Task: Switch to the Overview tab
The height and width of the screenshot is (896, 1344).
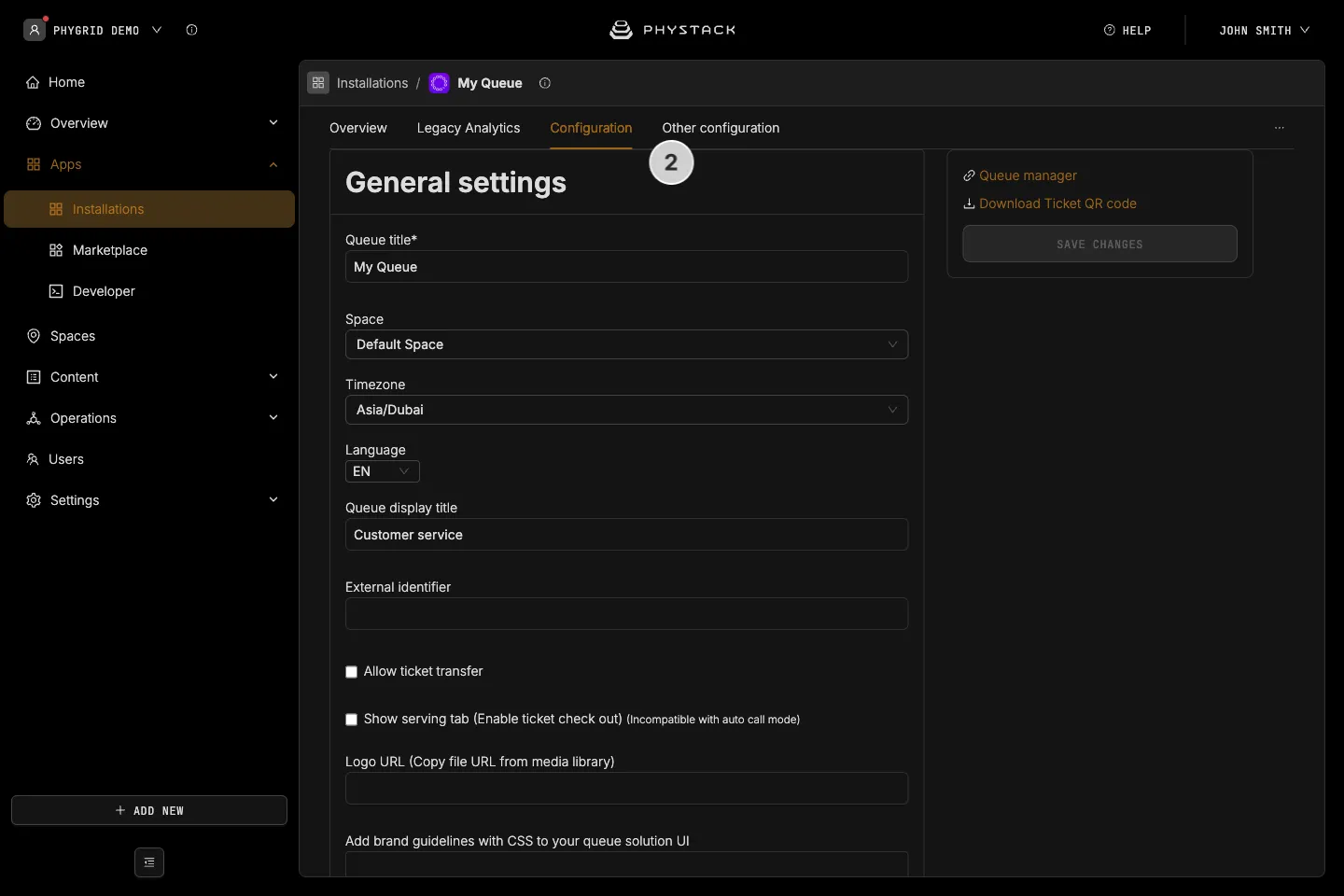Action: point(358,128)
